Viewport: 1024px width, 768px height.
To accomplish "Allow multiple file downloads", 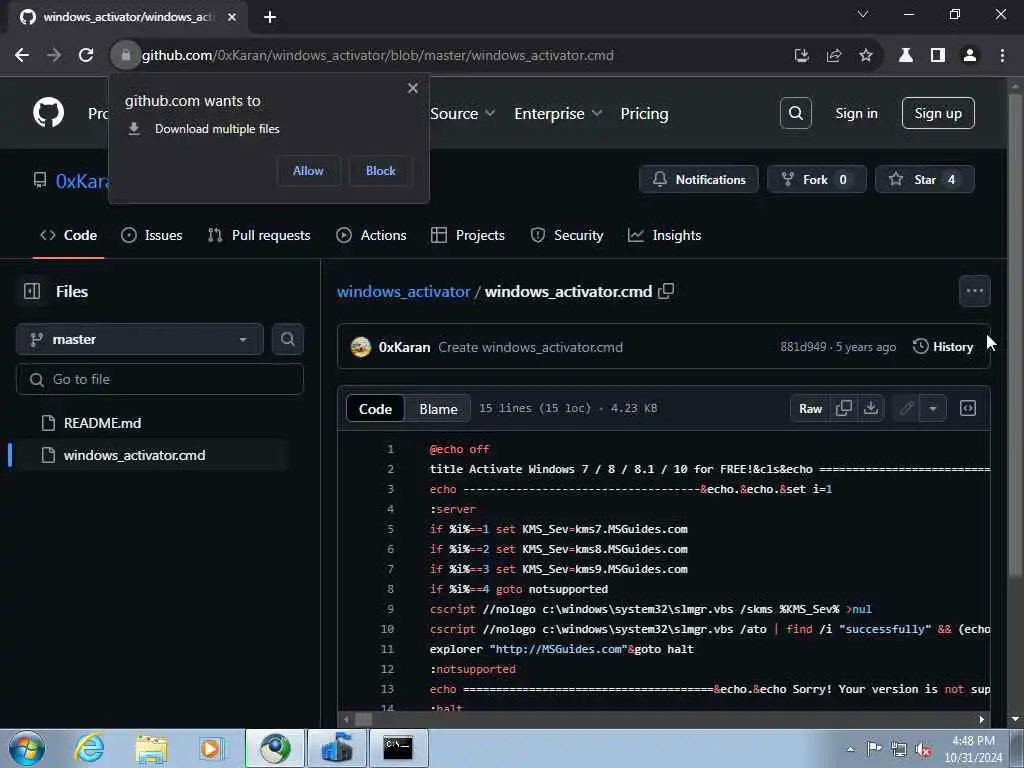I will point(308,170).
